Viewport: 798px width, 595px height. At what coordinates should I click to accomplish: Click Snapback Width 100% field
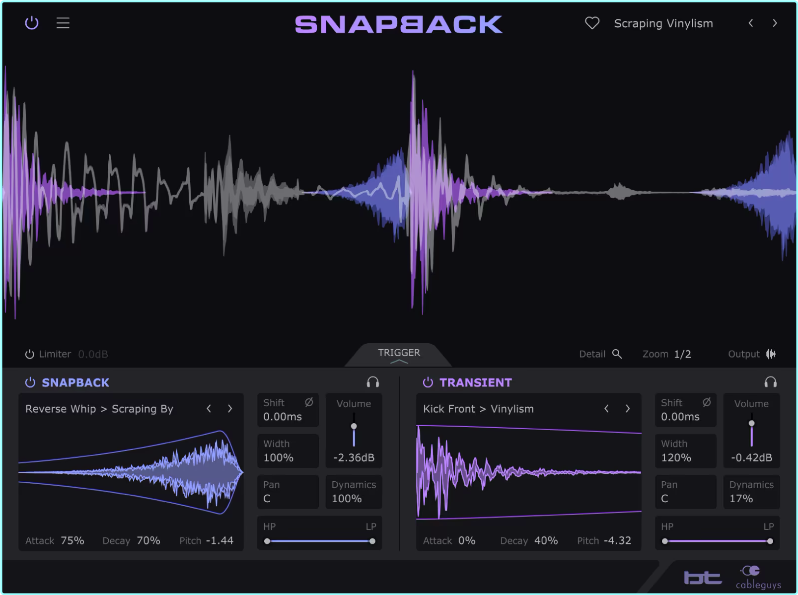tap(288, 451)
